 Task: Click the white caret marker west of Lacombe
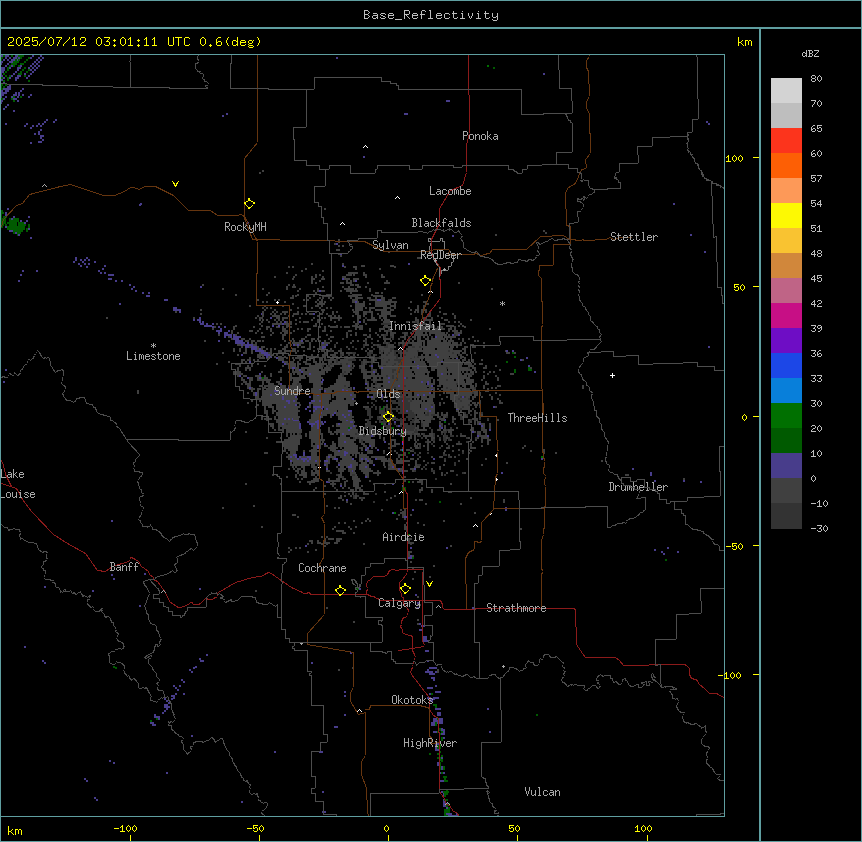point(397,197)
